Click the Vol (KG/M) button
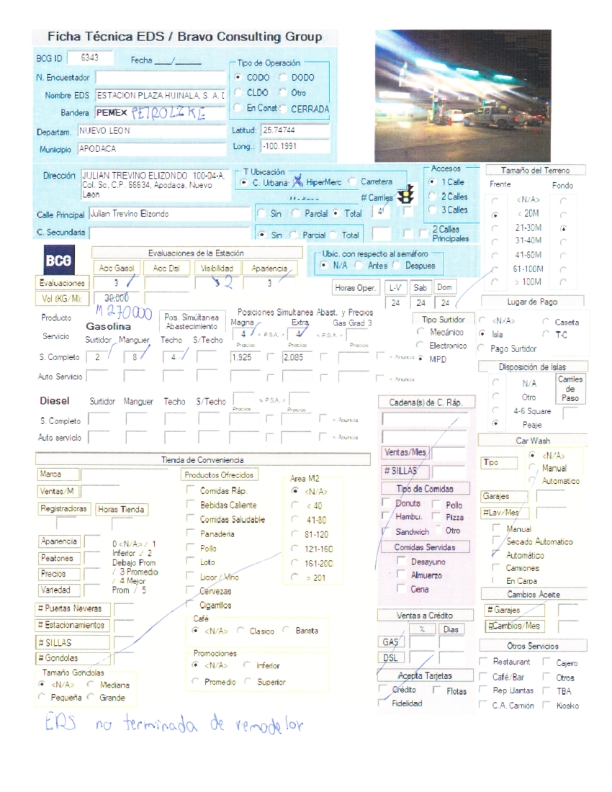The image size is (612, 792). click(62, 298)
